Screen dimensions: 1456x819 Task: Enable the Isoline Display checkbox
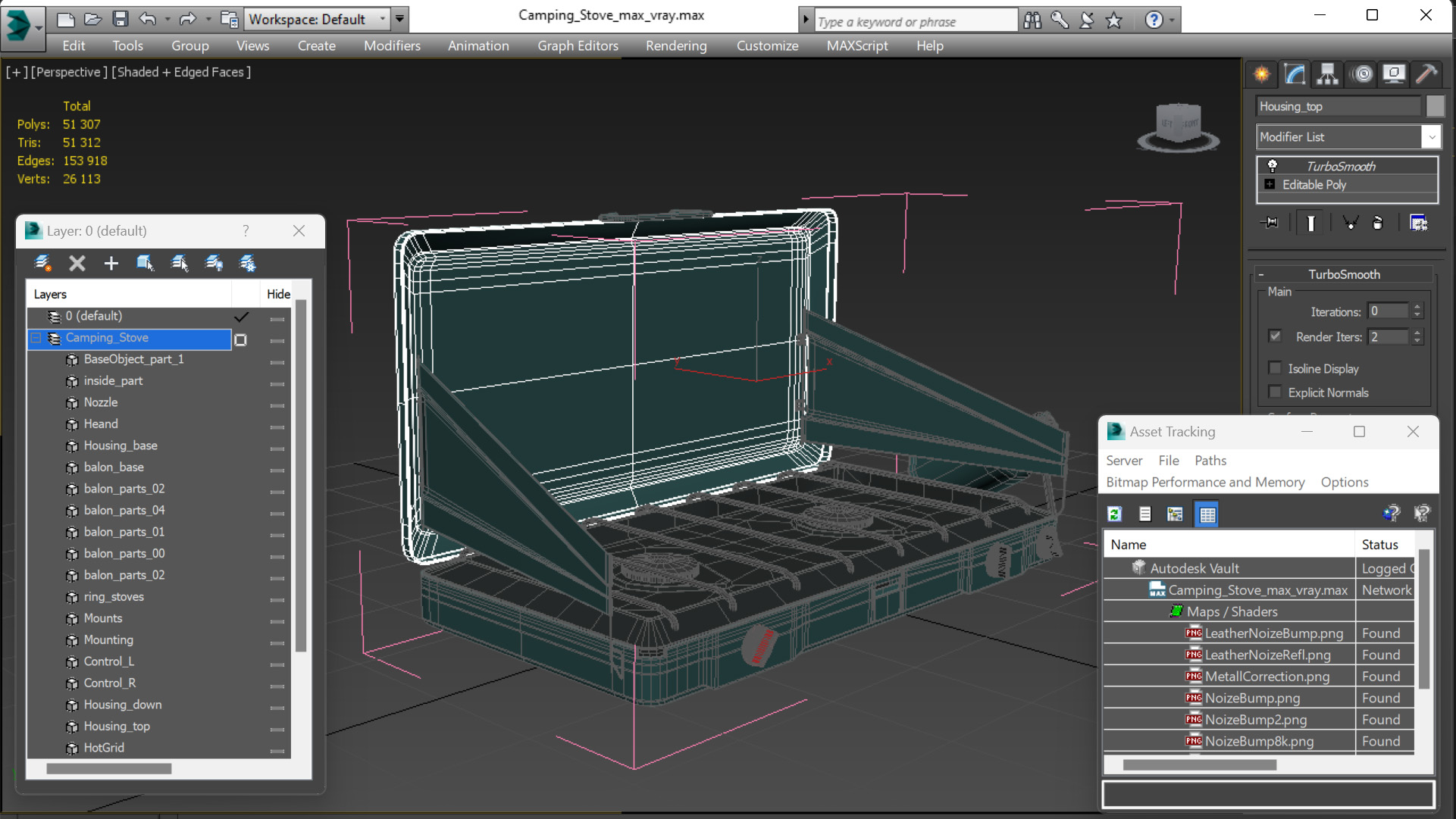(1275, 368)
